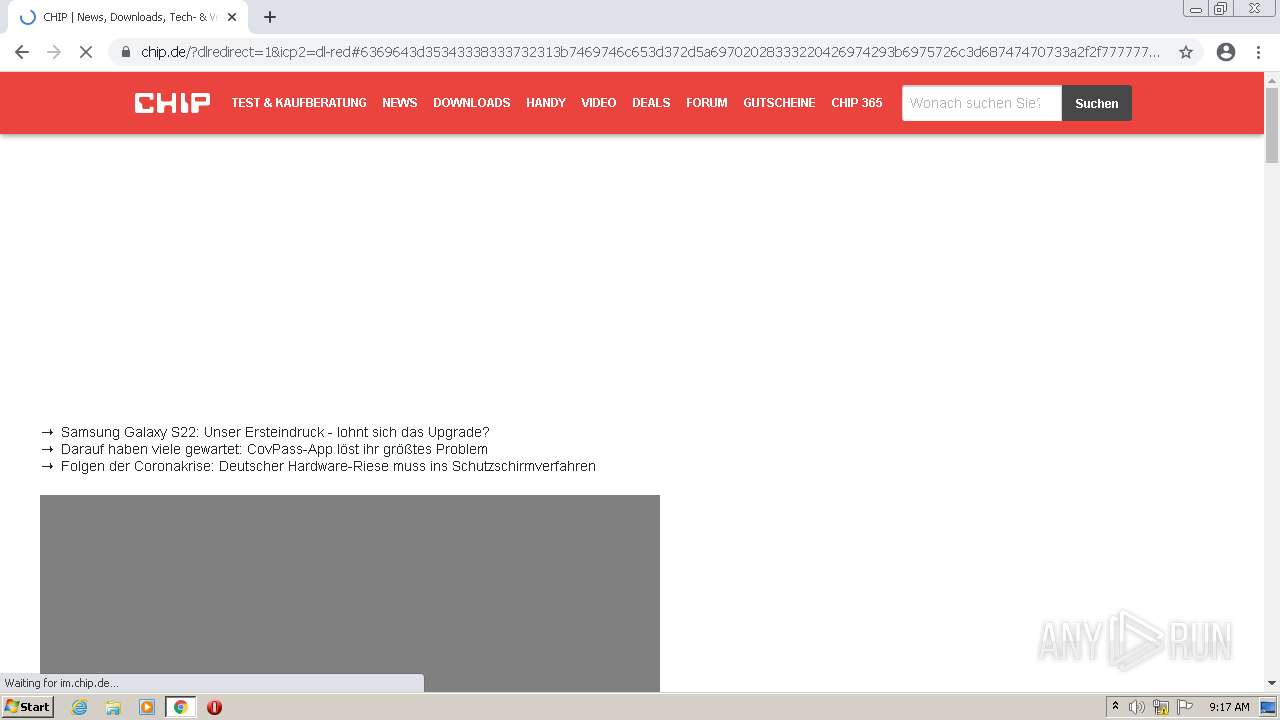This screenshot has height=720, width=1280.
Task: Open CHIP 365 page
Action: click(857, 103)
